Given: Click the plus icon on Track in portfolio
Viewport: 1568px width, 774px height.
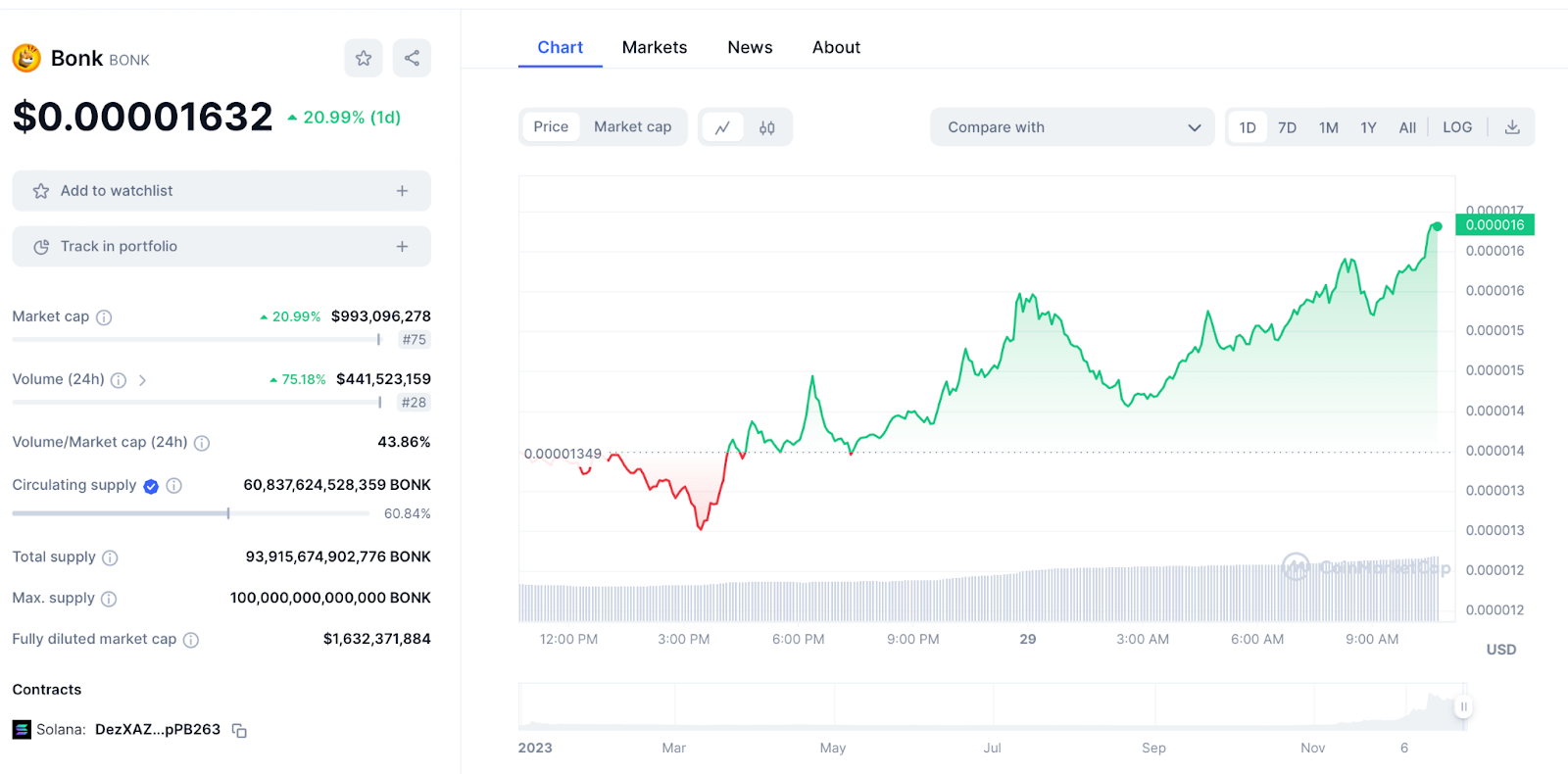Looking at the screenshot, I should pyautogui.click(x=402, y=247).
